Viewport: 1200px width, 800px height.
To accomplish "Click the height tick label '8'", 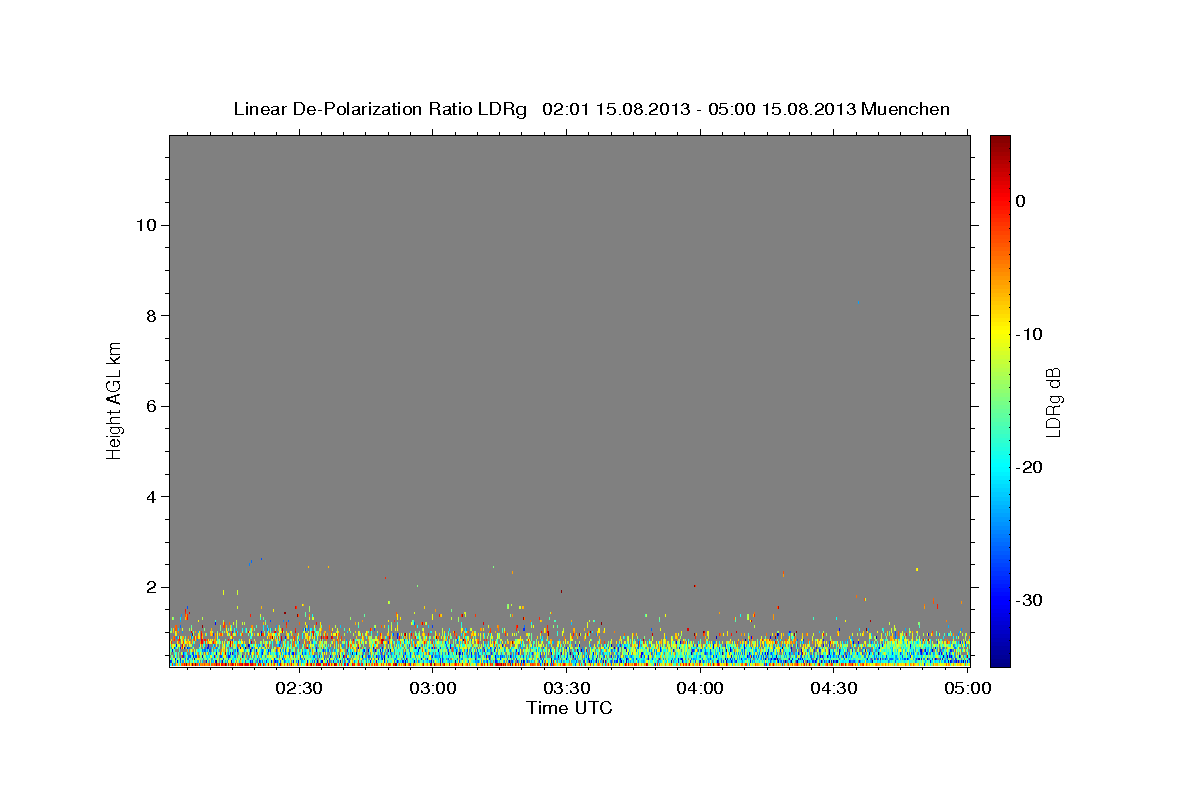I will 151,316.
